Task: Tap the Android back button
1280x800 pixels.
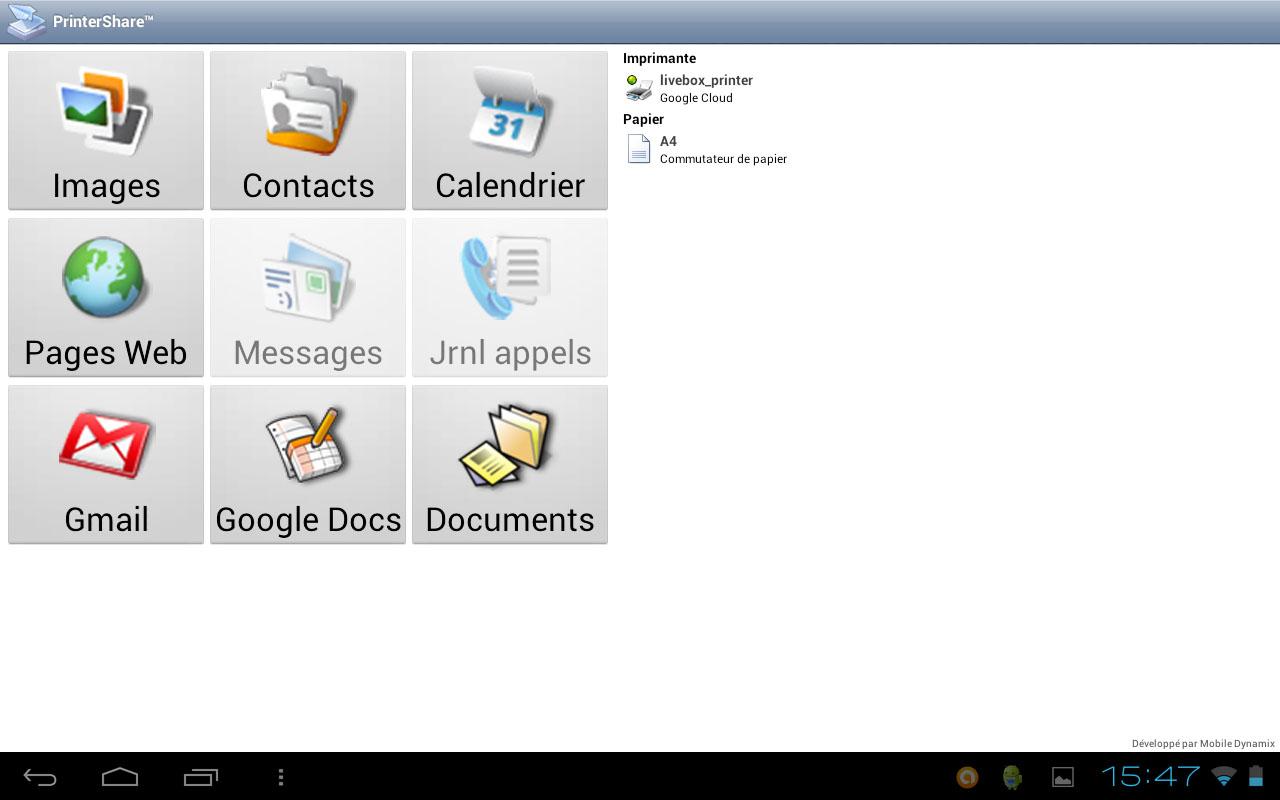Action: click(x=40, y=777)
